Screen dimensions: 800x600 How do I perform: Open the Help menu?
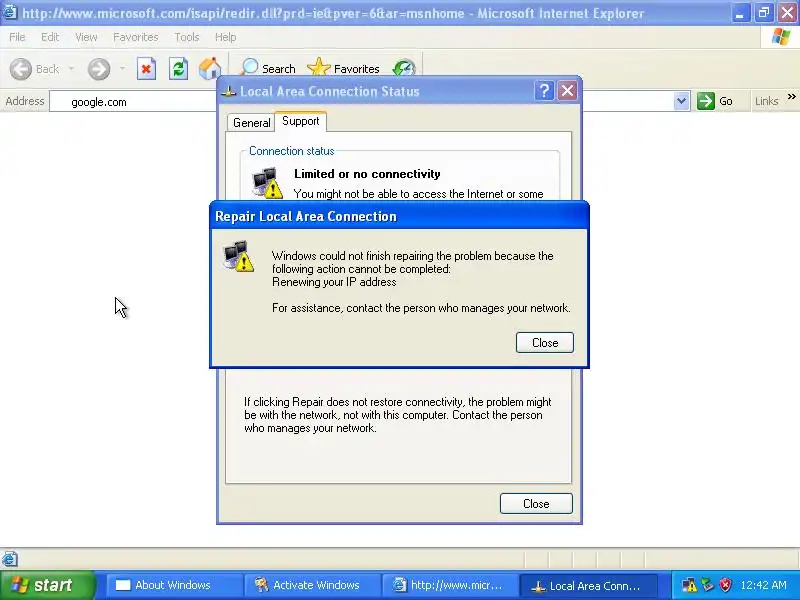[x=225, y=37]
